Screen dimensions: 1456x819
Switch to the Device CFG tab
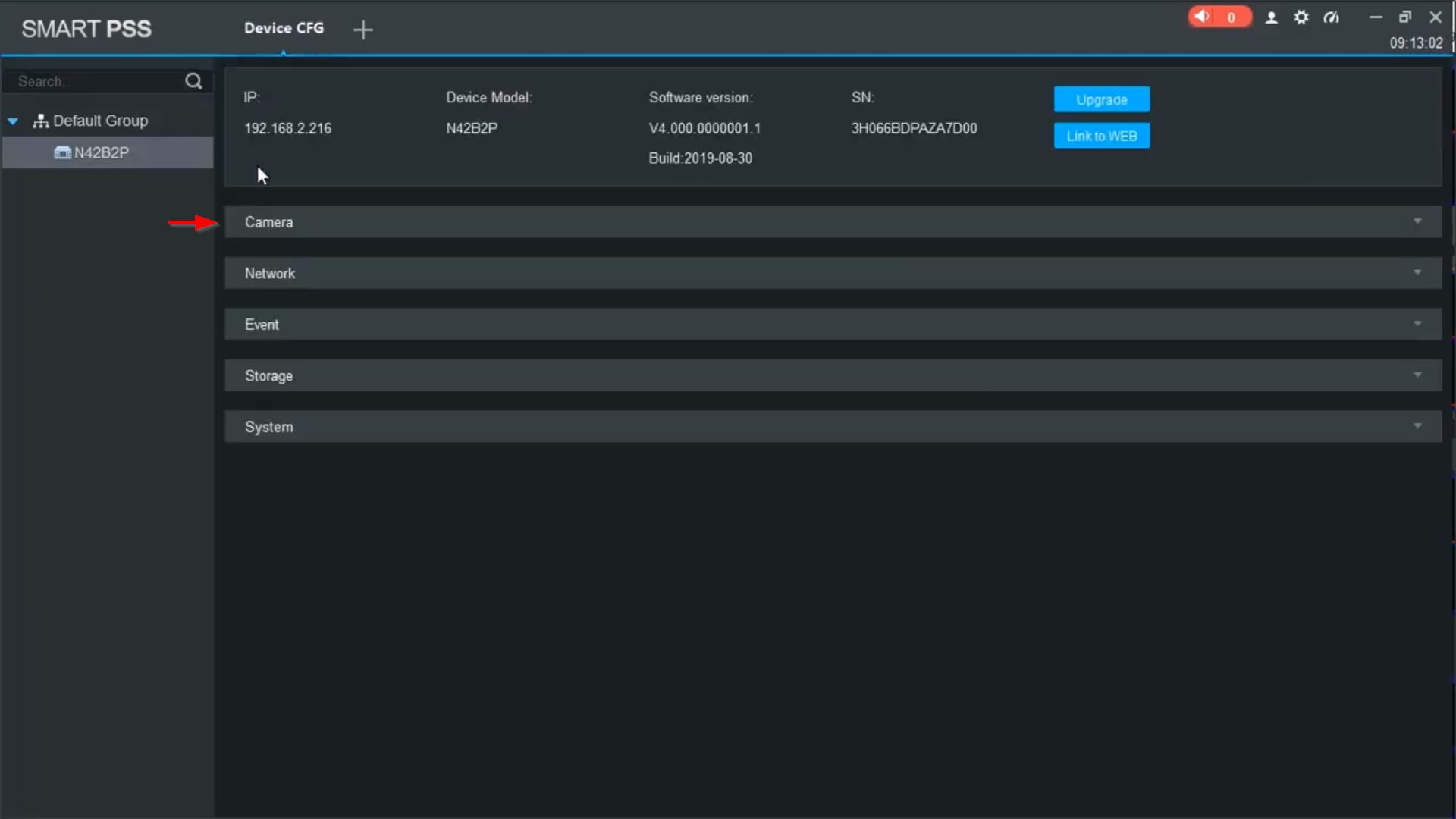tap(284, 28)
